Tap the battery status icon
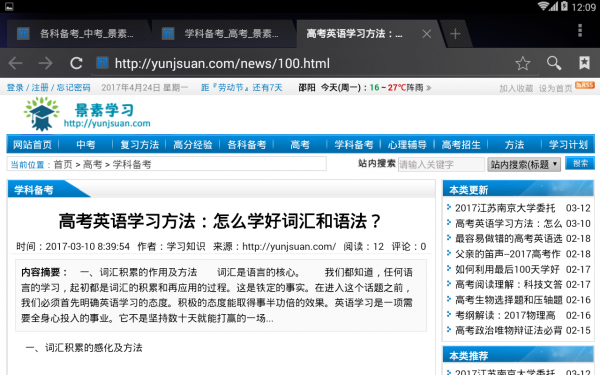The height and width of the screenshot is (375, 600). coord(564,6)
